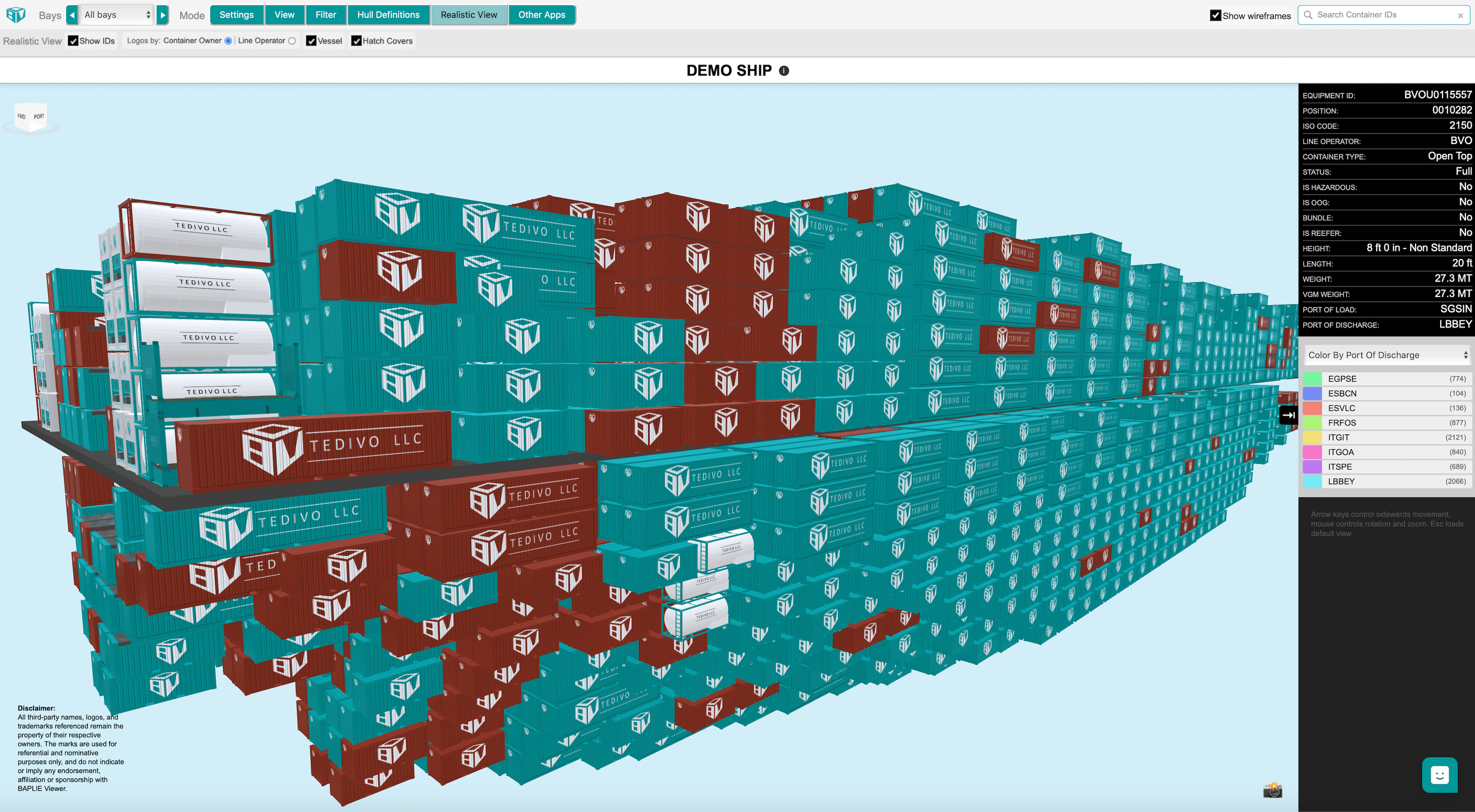Click the info icon beside DEMO SHIP
1475x812 pixels.
(784, 71)
